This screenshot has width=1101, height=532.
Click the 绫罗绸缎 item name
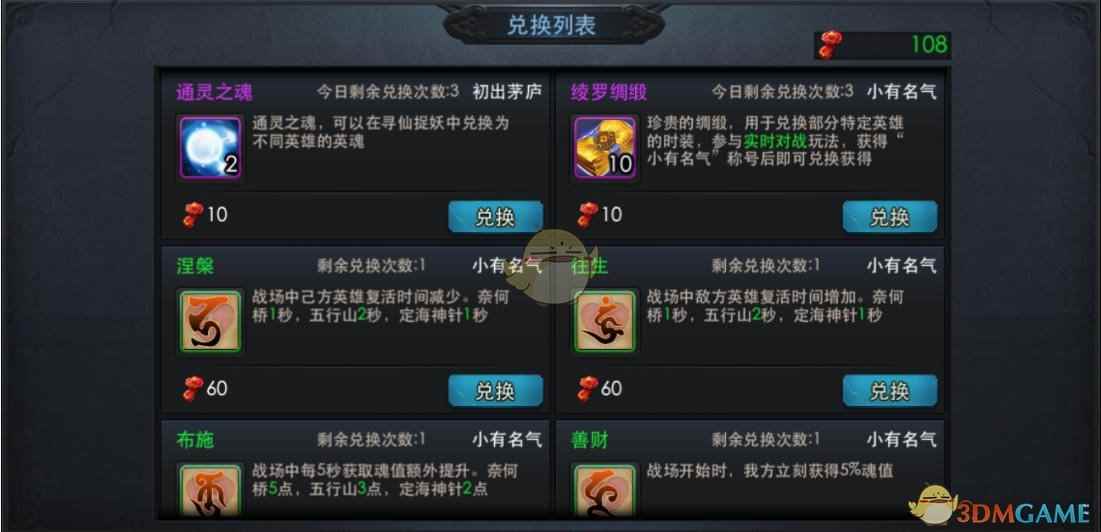[x=609, y=93]
